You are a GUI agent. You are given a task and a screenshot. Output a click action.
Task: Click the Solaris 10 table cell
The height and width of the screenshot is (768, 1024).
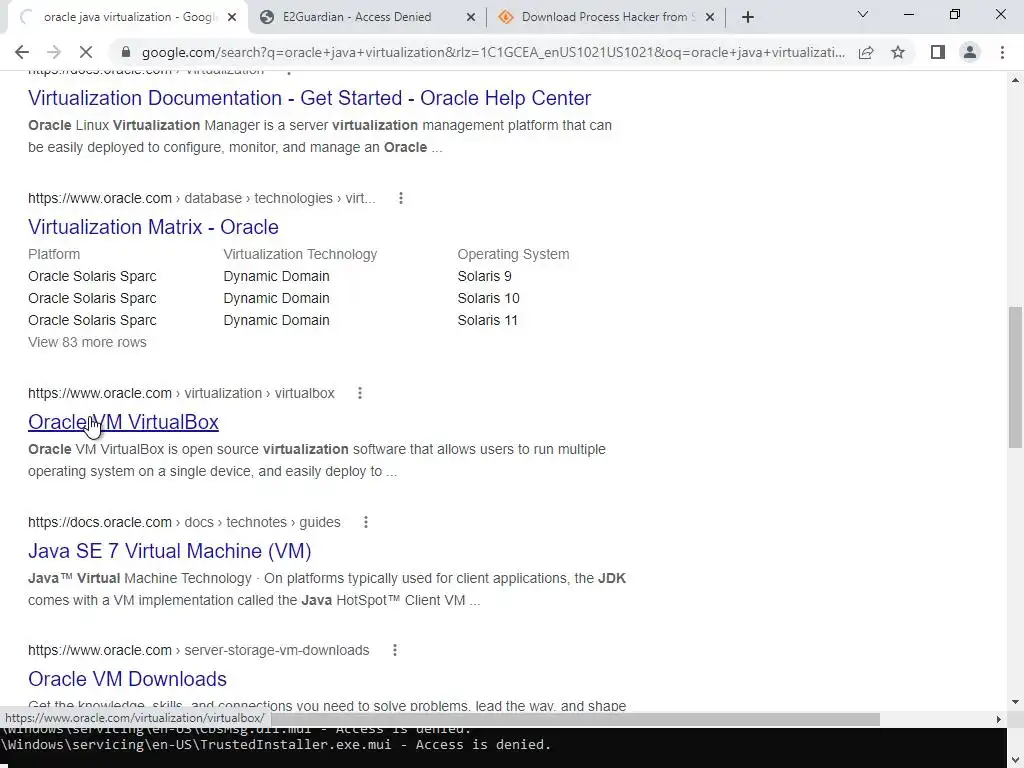point(488,298)
